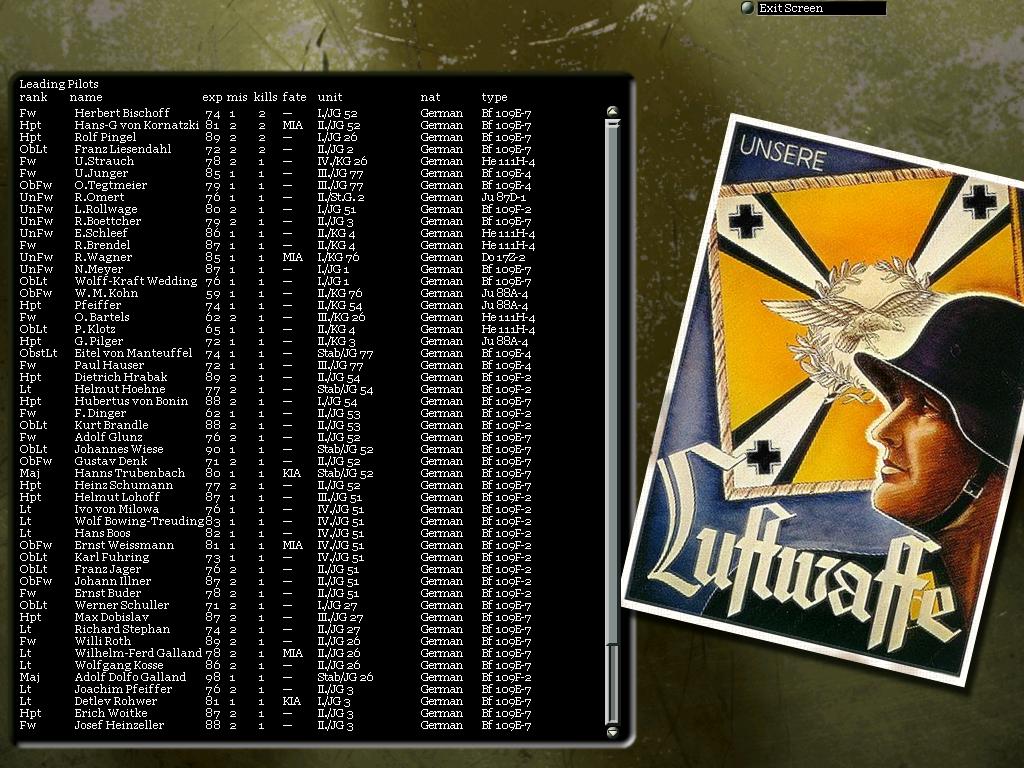Viewport: 1024px width, 768px height.
Task: Click the 'mis' column header
Action: point(237,97)
